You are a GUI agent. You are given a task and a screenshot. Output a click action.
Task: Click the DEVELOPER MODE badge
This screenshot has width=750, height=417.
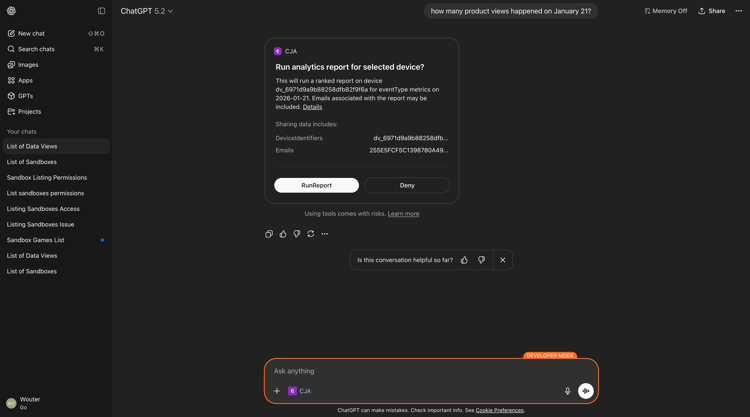pyautogui.click(x=550, y=355)
